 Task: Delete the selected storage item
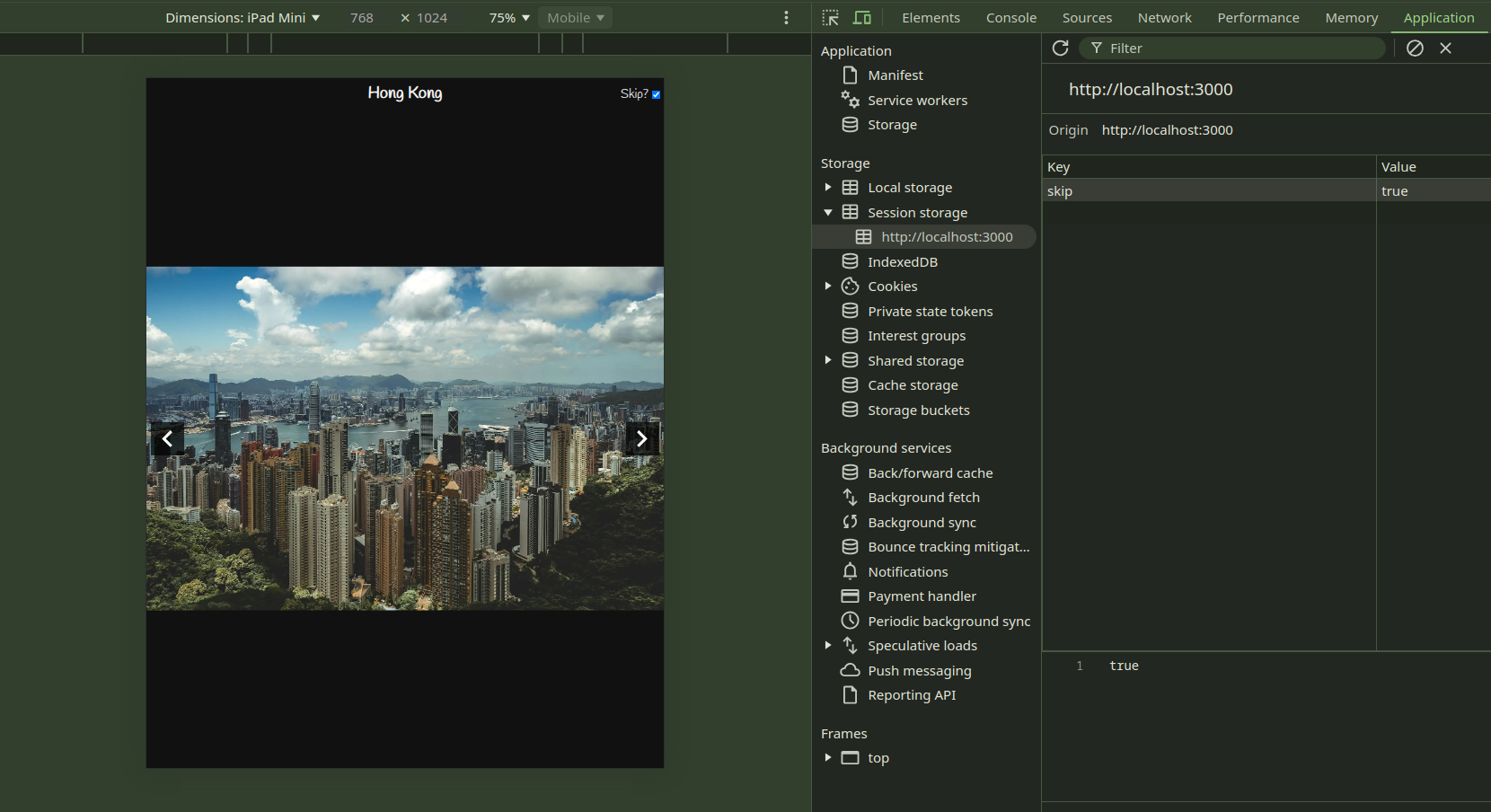1446,49
